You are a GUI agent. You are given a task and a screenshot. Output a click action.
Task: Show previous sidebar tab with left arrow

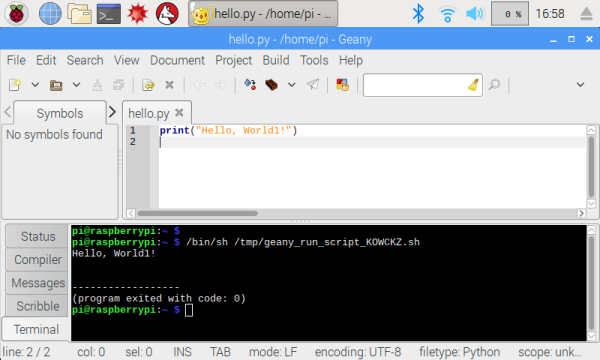7,112
